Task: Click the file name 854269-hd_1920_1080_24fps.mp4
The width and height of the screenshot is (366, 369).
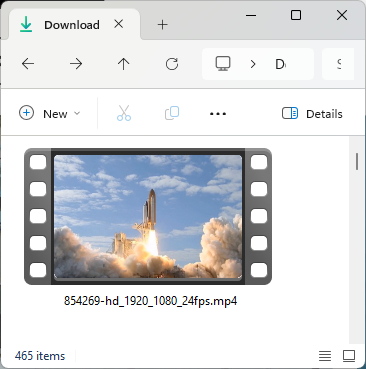Action: coord(150,301)
